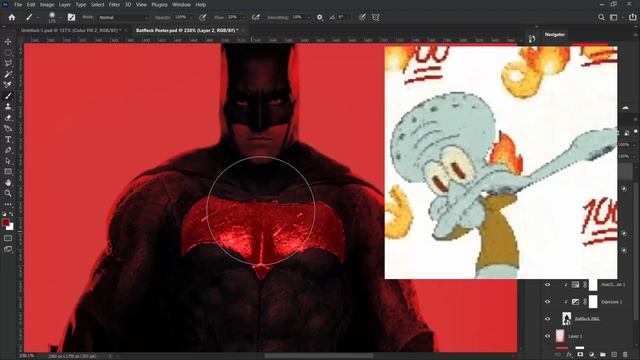Viewport: 640px width, 360px height.
Task: Go to the Home screen icon
Action: (12, 18)
